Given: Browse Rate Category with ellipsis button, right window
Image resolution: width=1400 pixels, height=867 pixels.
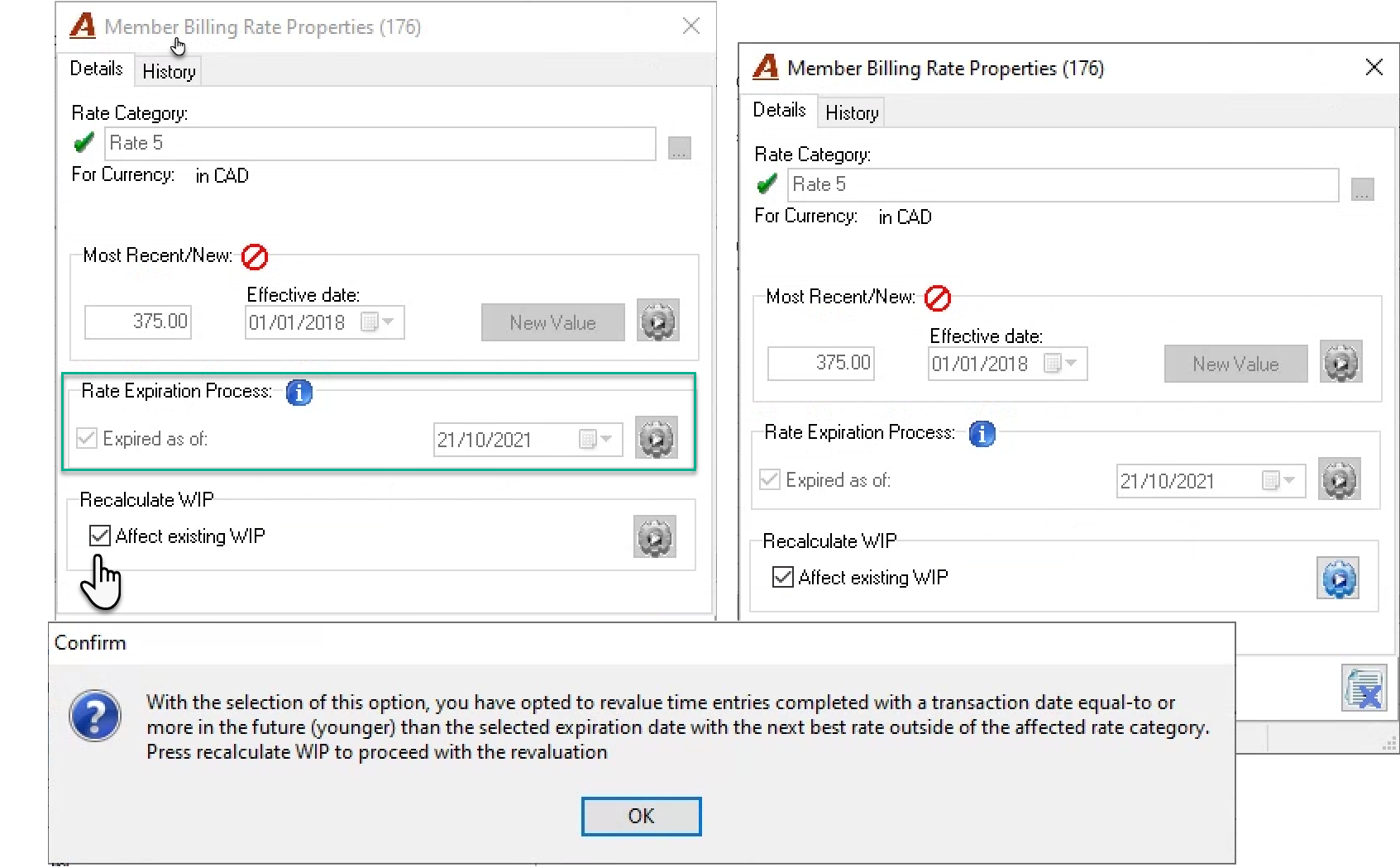Looking at the screenshot, I should (x=1363, y=189).
